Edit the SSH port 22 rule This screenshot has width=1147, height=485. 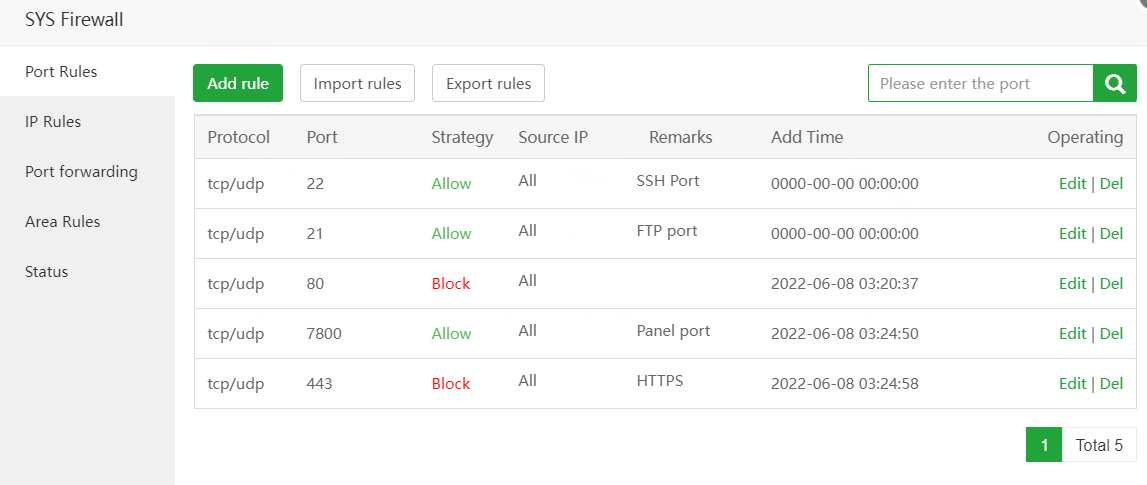tap(1072, 184)
